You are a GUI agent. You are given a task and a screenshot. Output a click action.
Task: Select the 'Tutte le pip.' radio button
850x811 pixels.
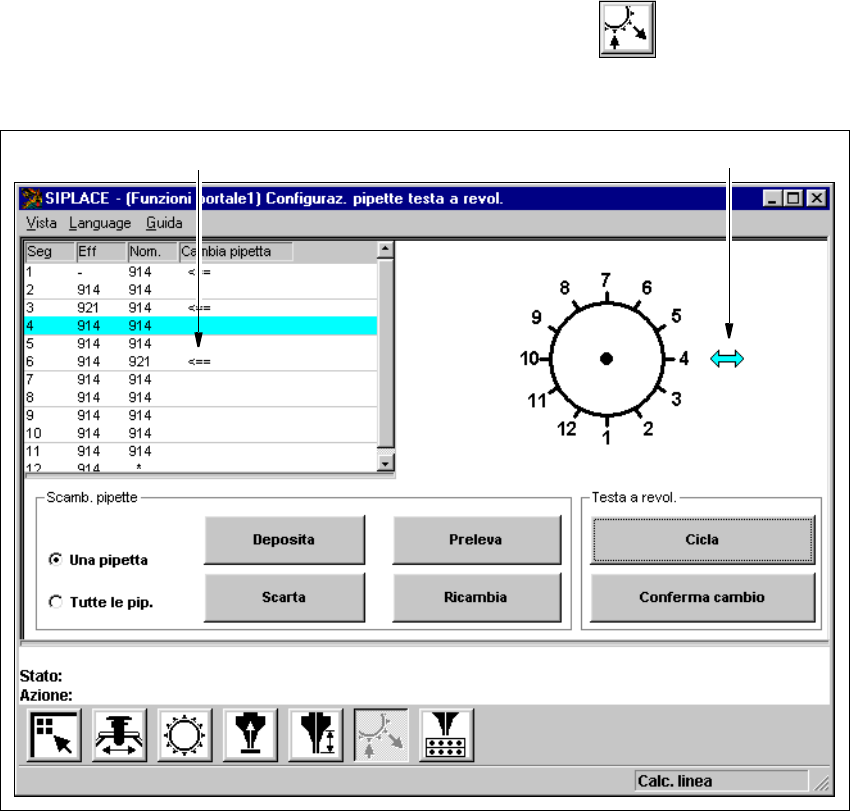coord(55,601)
